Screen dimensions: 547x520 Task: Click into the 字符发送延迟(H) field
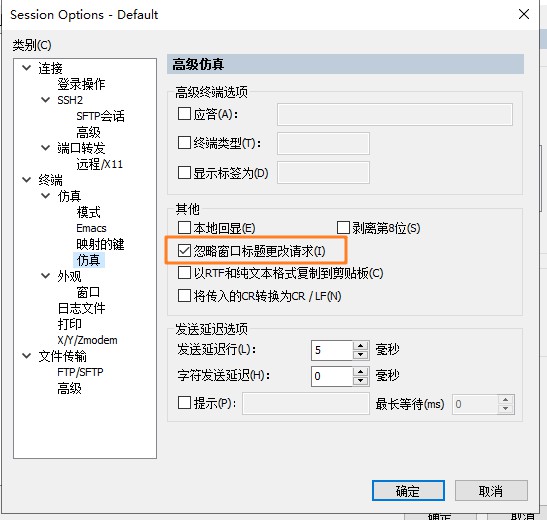332,376
